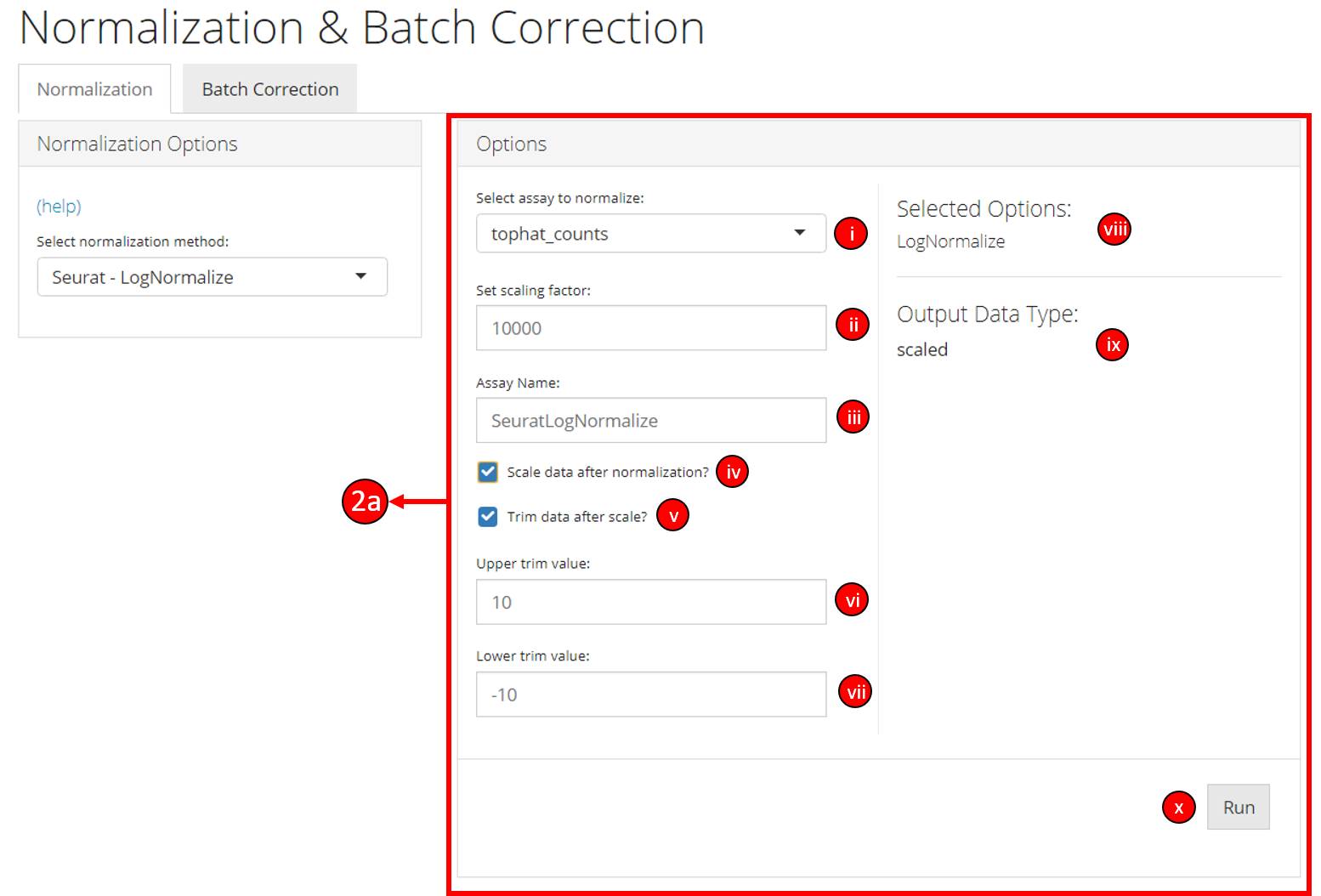Focus the Assay Name text field
The width and height of the screenshot is (1321, 896).
point(650,421)
